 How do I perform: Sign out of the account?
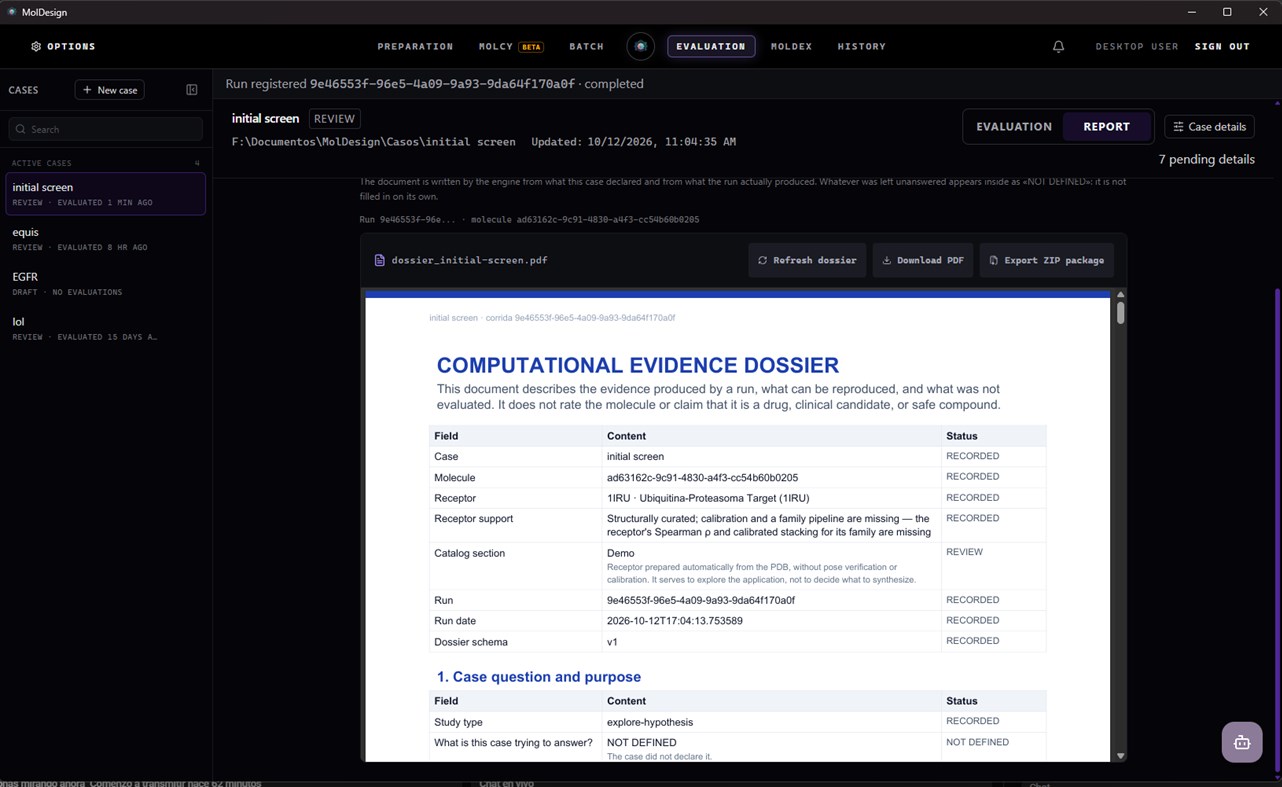click(x=1222, y=46)
